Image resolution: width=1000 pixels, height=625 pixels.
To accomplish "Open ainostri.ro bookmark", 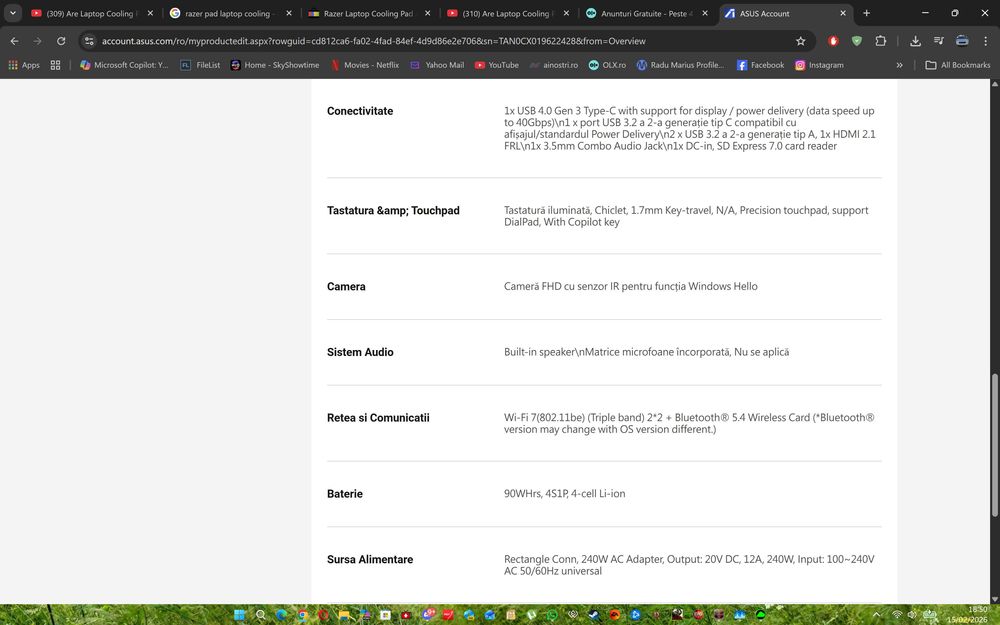I will click(554, 65).
